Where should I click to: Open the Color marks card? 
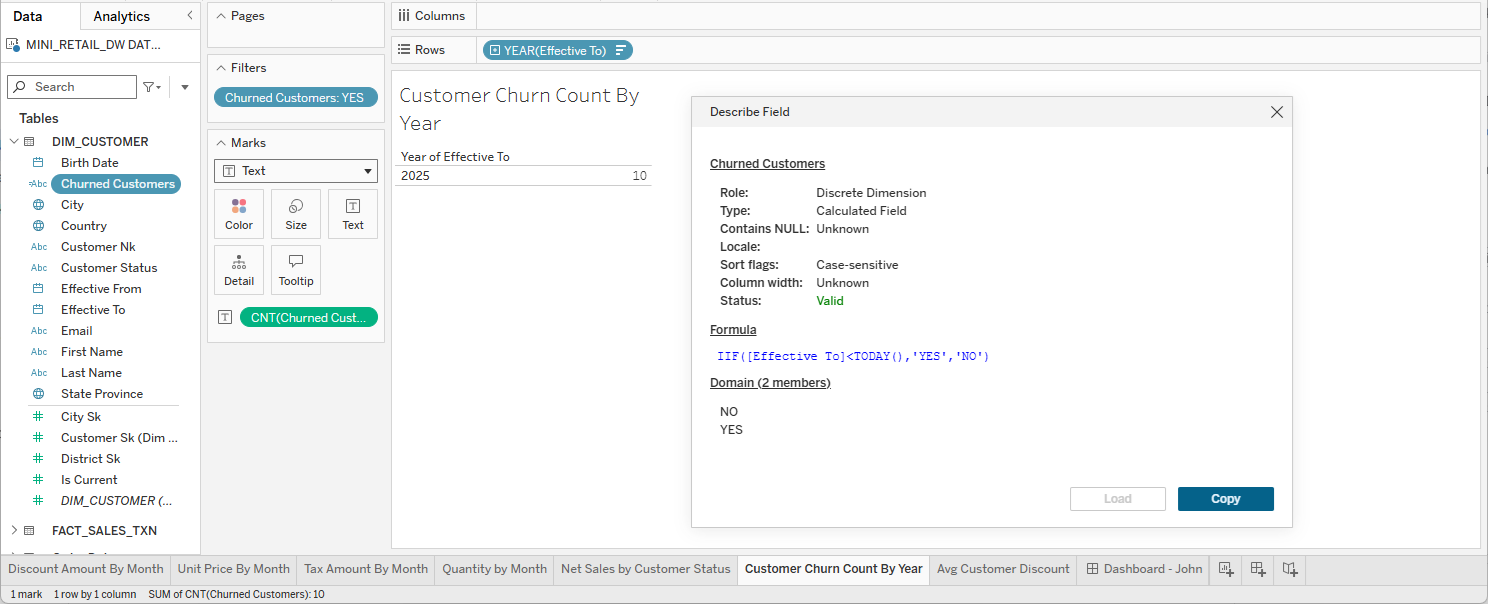pos(239,214)
